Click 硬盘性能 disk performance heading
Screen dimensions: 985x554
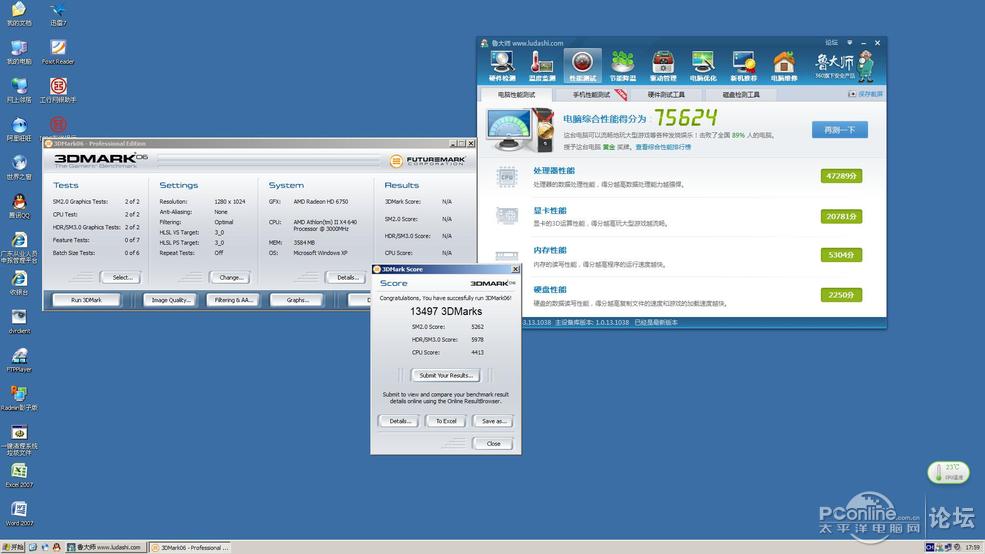550,290
